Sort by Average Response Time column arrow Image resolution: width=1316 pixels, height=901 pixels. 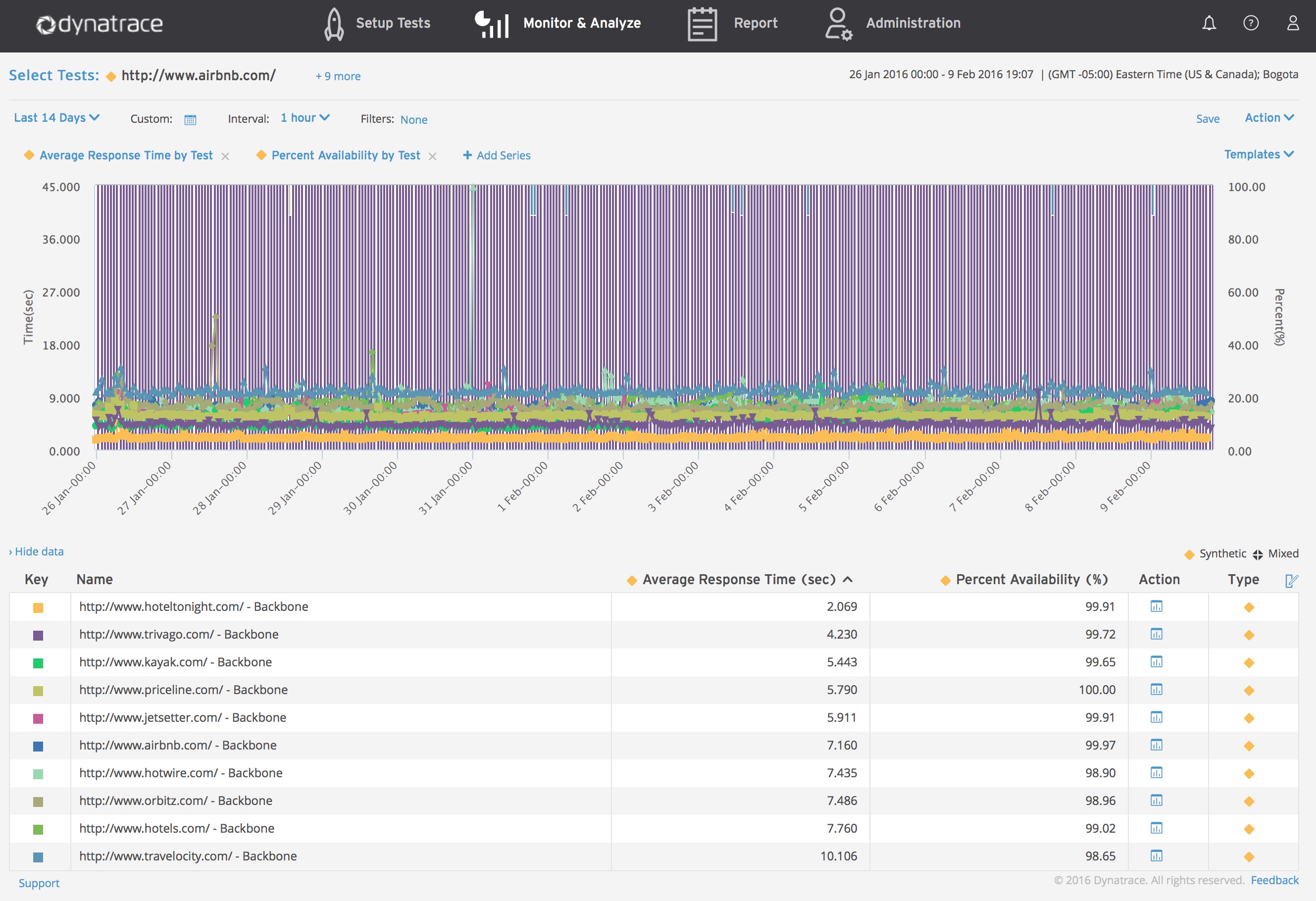click(x=848, y=579)
